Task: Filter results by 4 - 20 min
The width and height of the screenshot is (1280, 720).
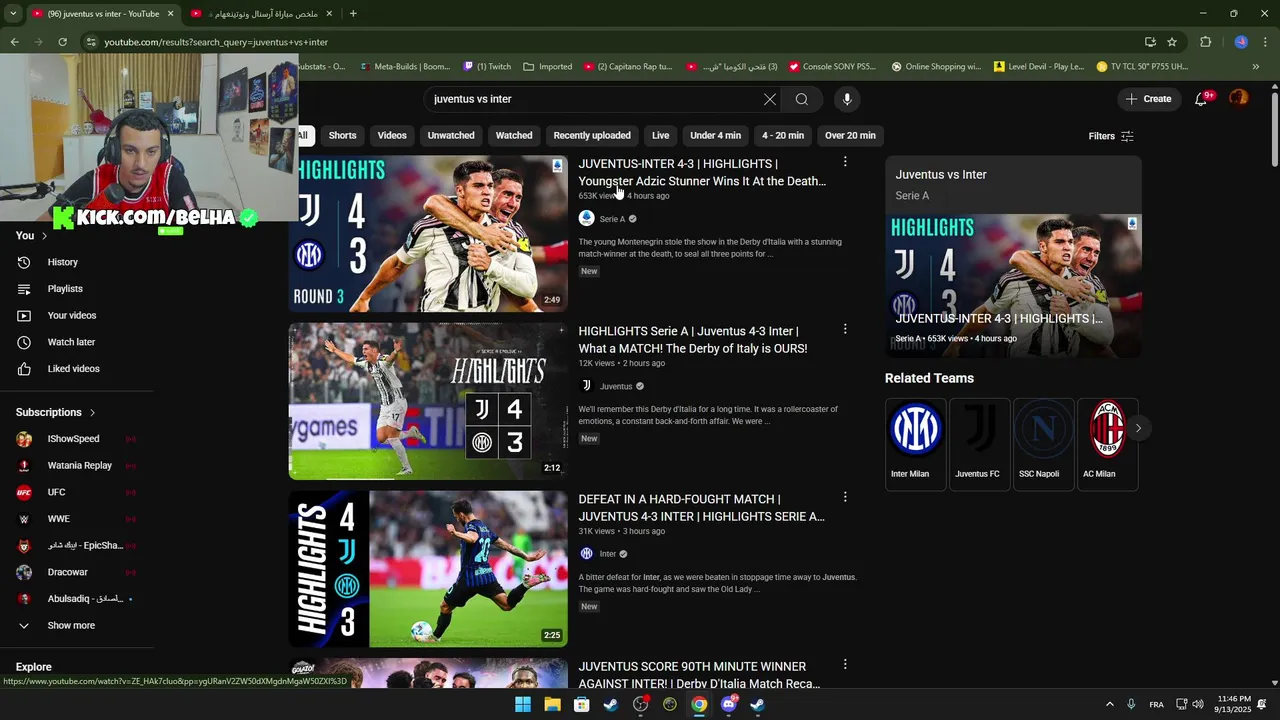Action: pos(783,135)
